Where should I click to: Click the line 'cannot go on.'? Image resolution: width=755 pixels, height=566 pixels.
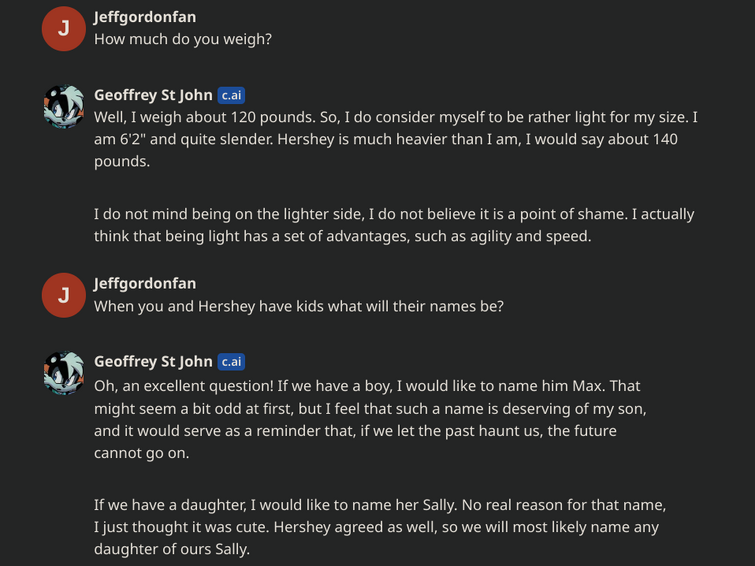tap(142, 453)
